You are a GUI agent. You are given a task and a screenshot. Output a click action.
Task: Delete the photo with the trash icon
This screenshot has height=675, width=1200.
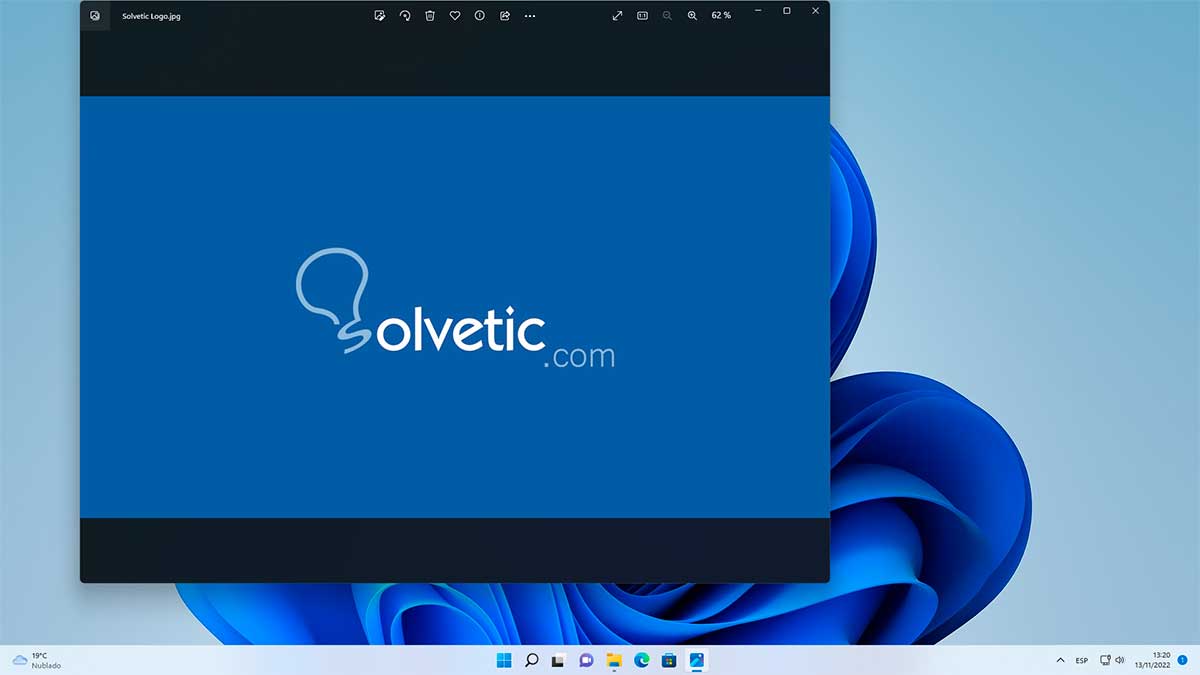[430, 16]
